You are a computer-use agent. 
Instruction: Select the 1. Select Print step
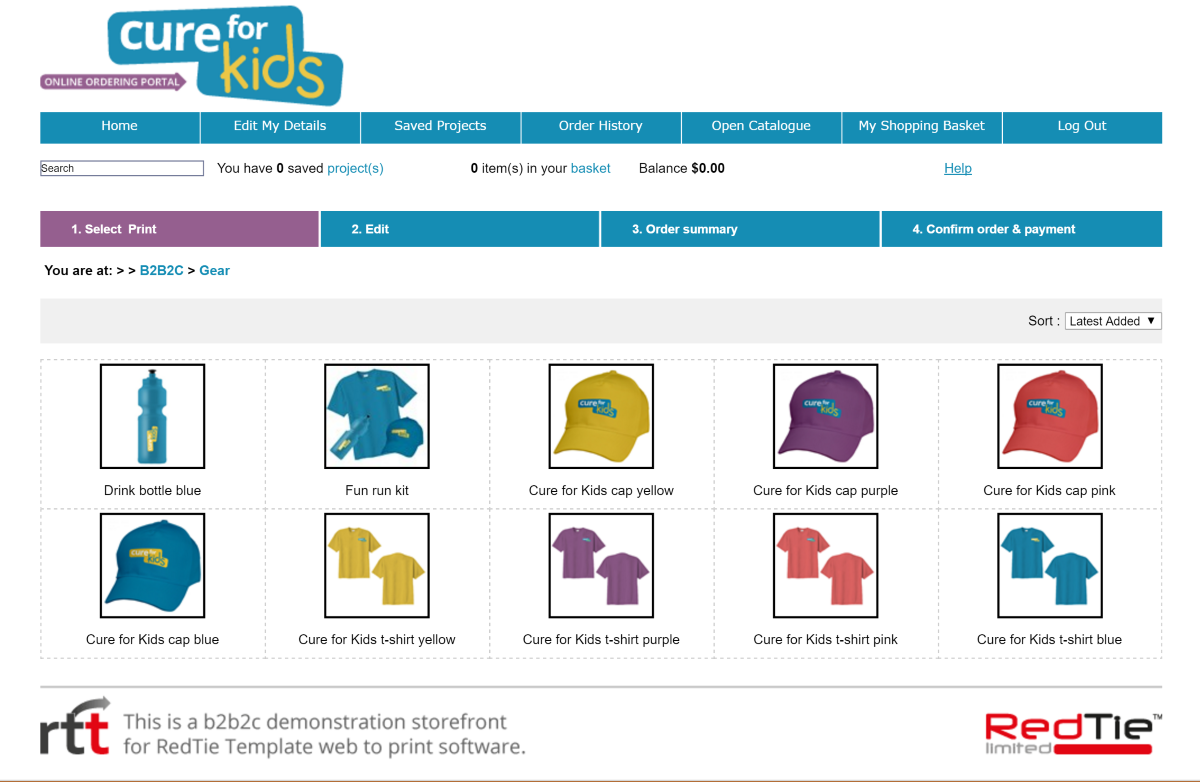179,229
